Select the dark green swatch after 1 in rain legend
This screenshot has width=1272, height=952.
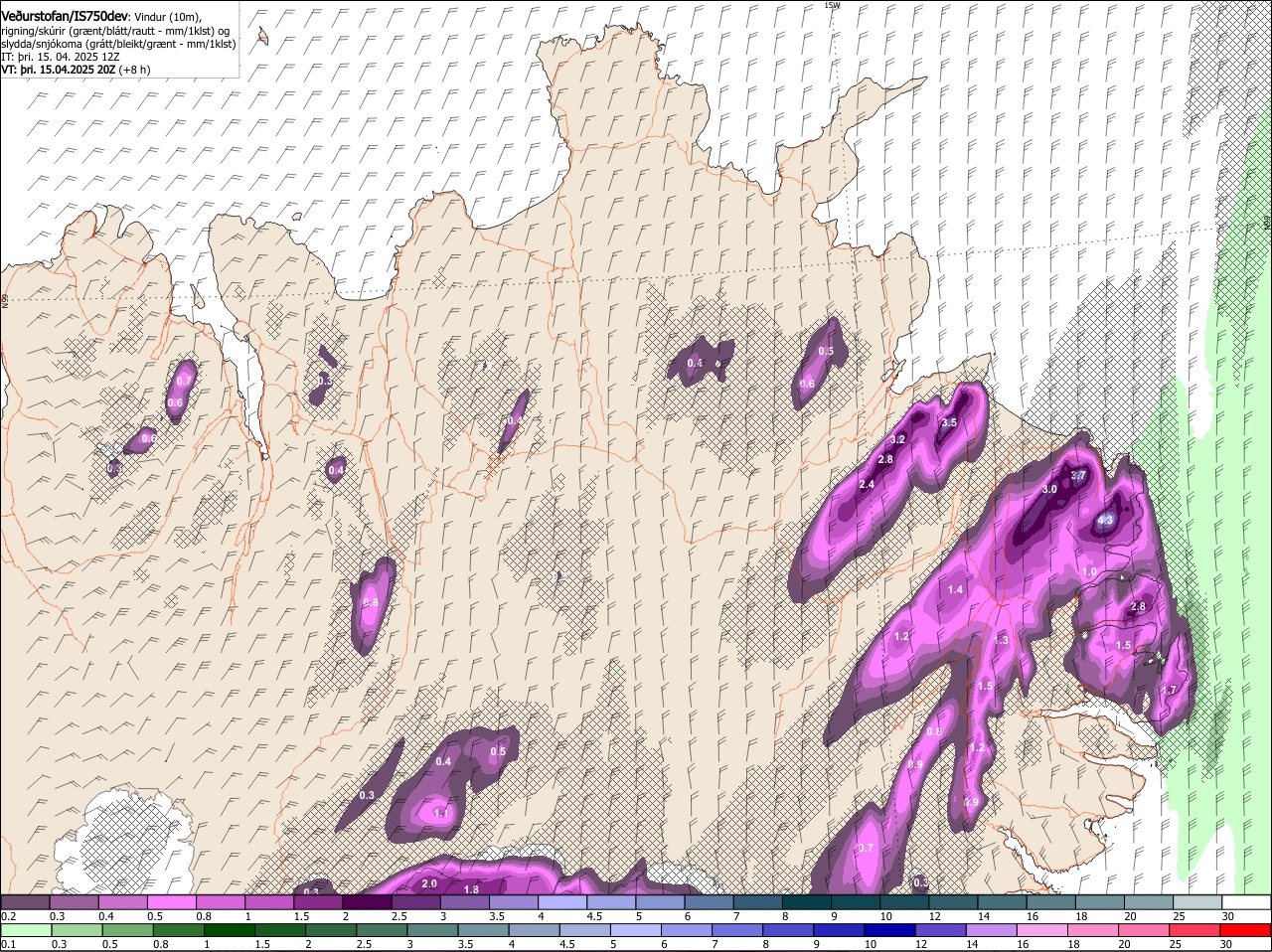(x=228, y=930)
